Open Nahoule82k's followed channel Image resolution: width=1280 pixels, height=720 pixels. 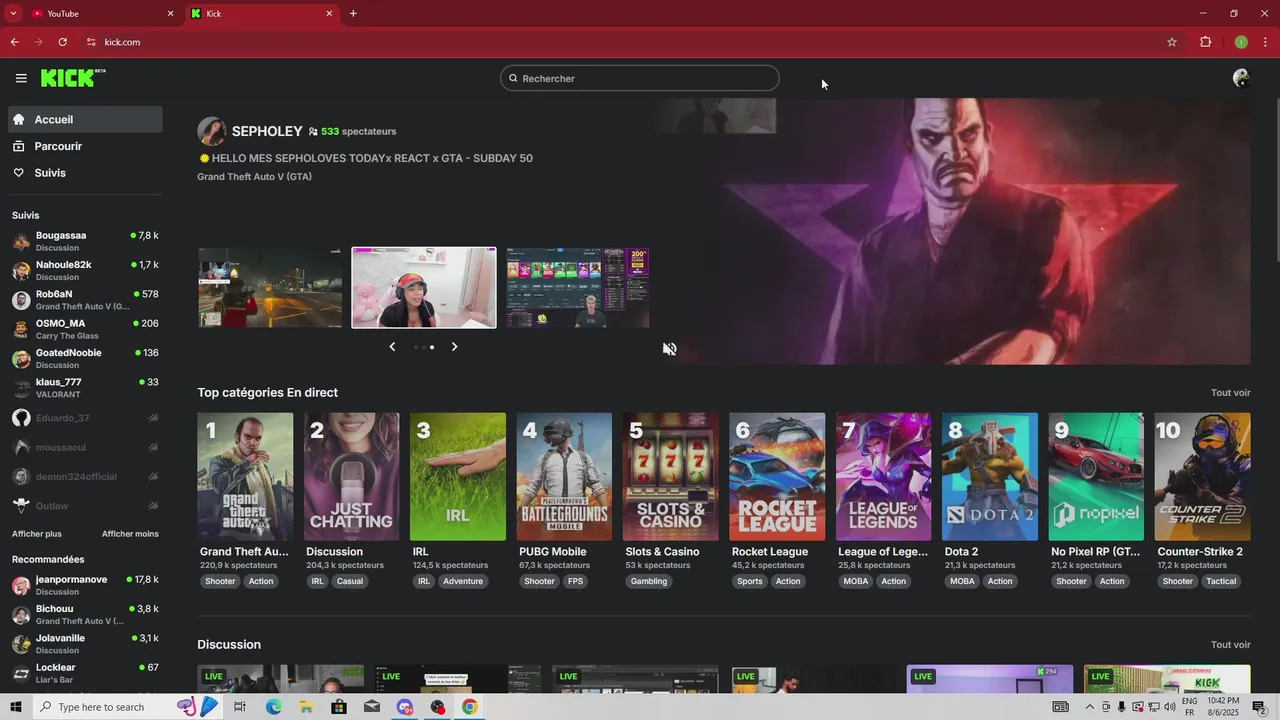coord(85,270)
